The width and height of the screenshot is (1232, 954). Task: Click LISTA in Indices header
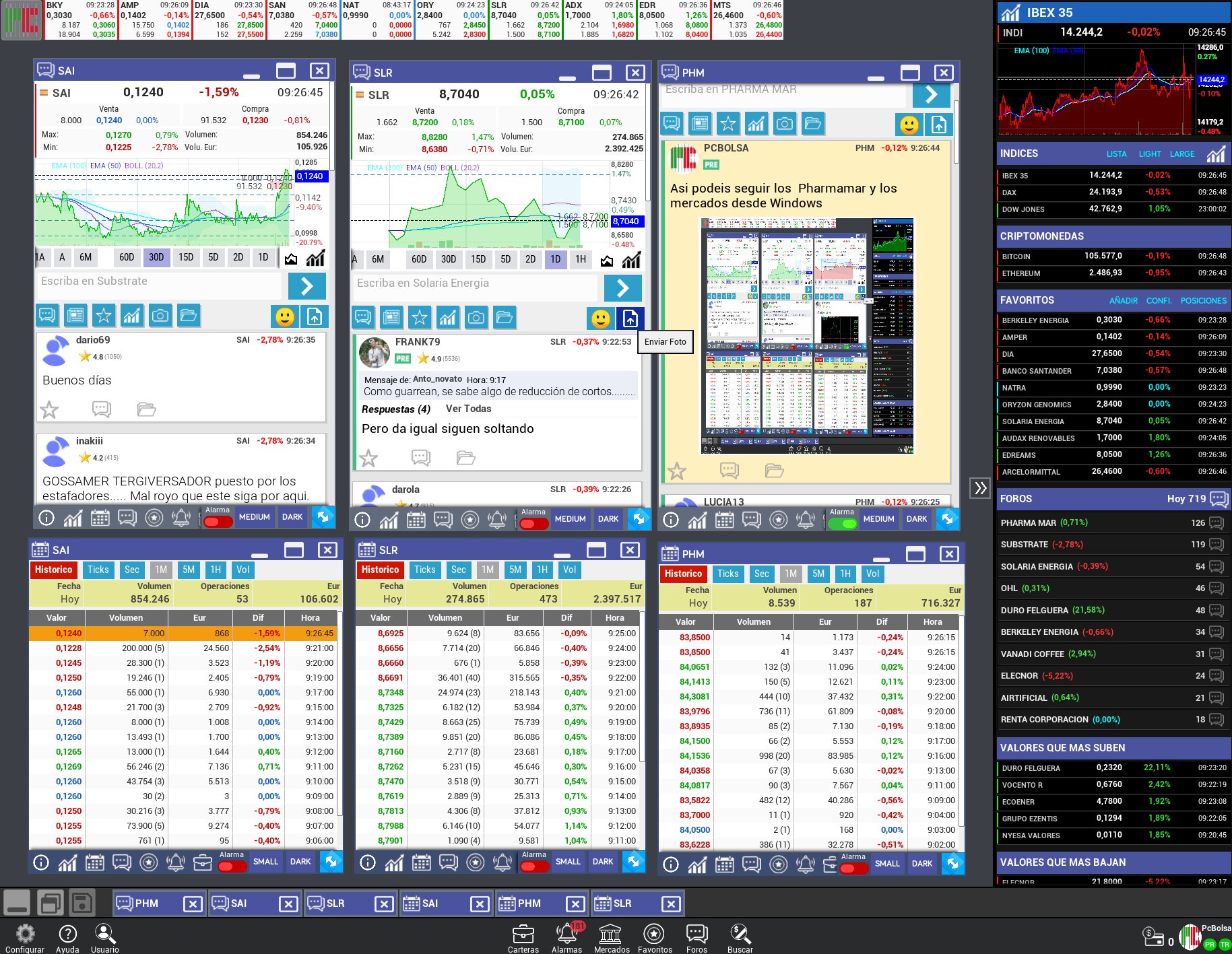pyautogui.click(x=1116, y=154)
